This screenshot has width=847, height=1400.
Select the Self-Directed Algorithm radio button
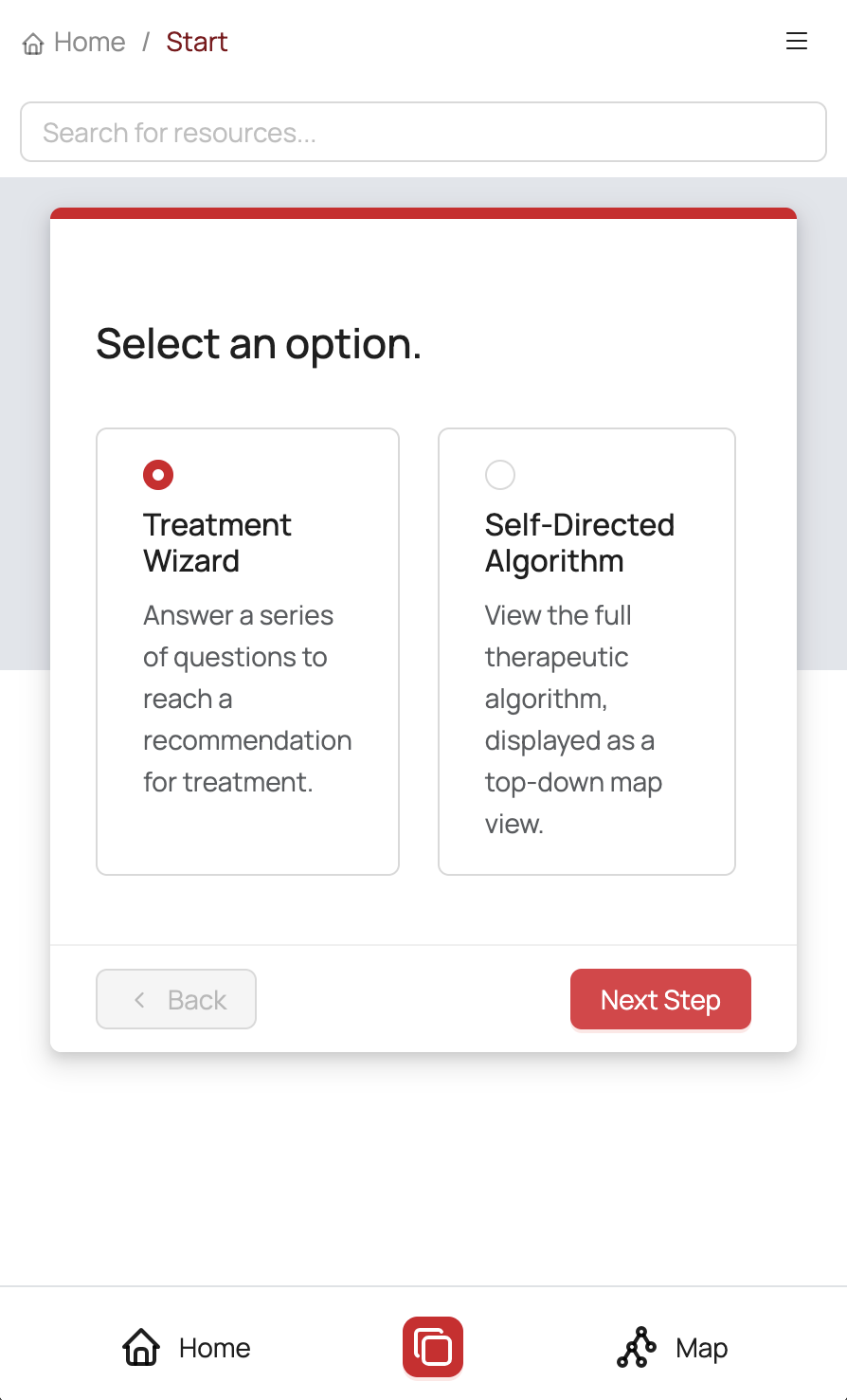pos(500,475)
